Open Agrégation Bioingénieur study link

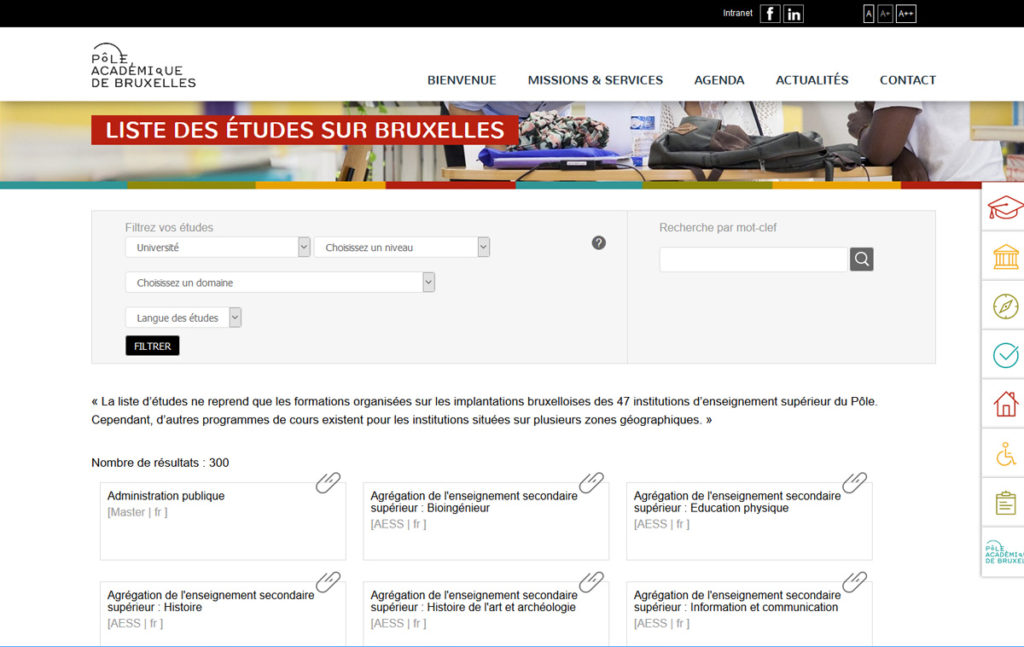[x=473, y=502]
